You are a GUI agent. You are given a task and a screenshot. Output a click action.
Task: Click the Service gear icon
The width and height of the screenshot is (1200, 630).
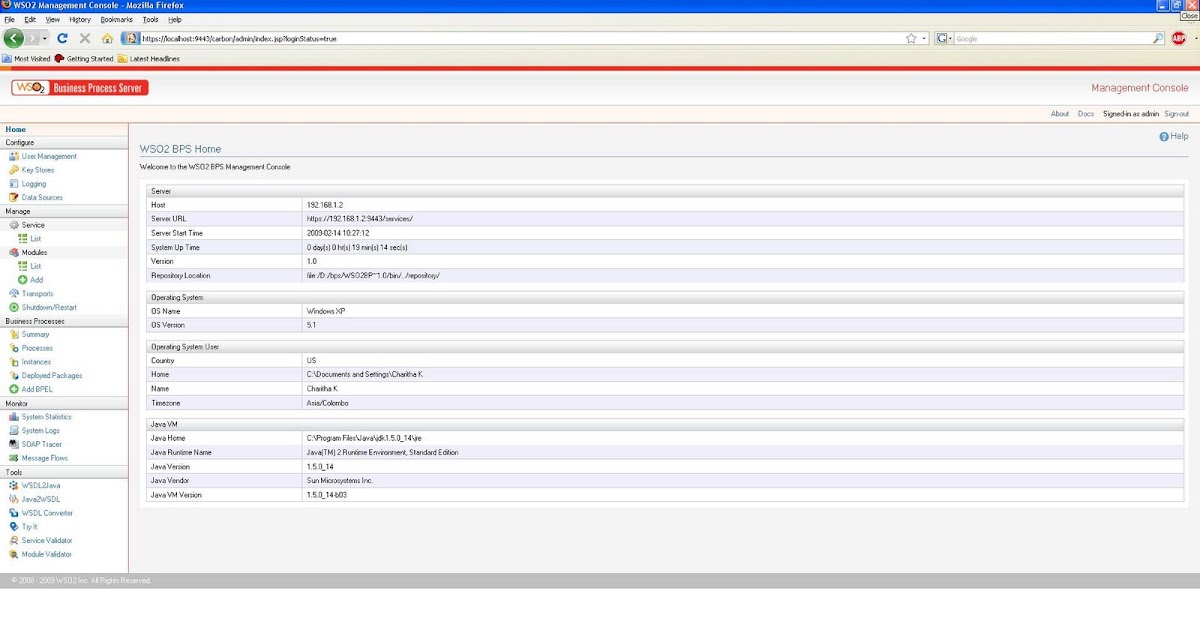(13, 225)
